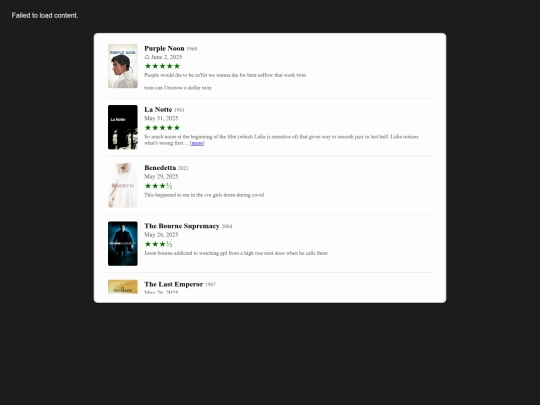540x405 pixels.
Task: Open the La Notte poster thumbnail
Action: [123, 127]
